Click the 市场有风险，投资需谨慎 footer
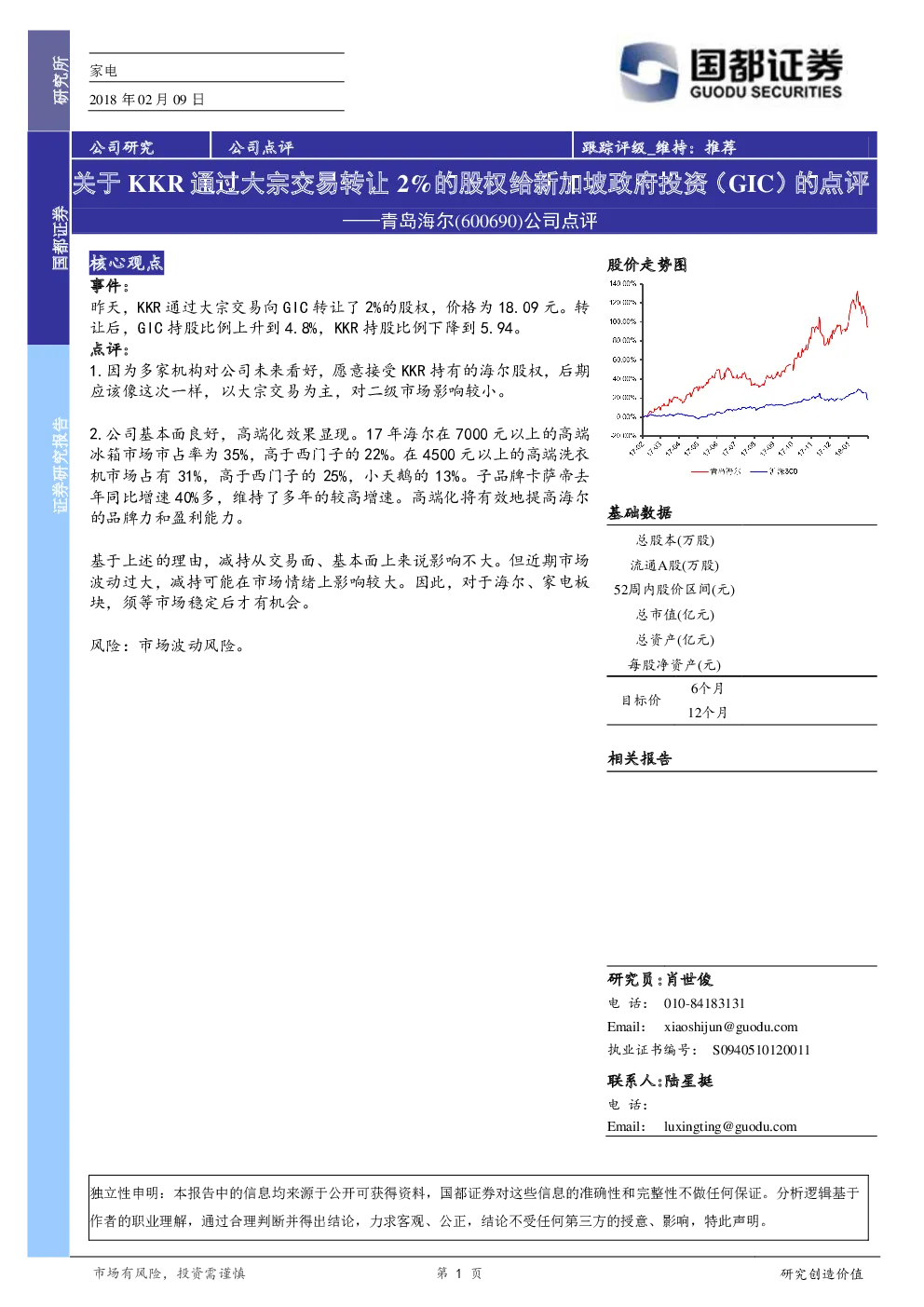This screenshot has width=924, height=1307. point(169,1273)
